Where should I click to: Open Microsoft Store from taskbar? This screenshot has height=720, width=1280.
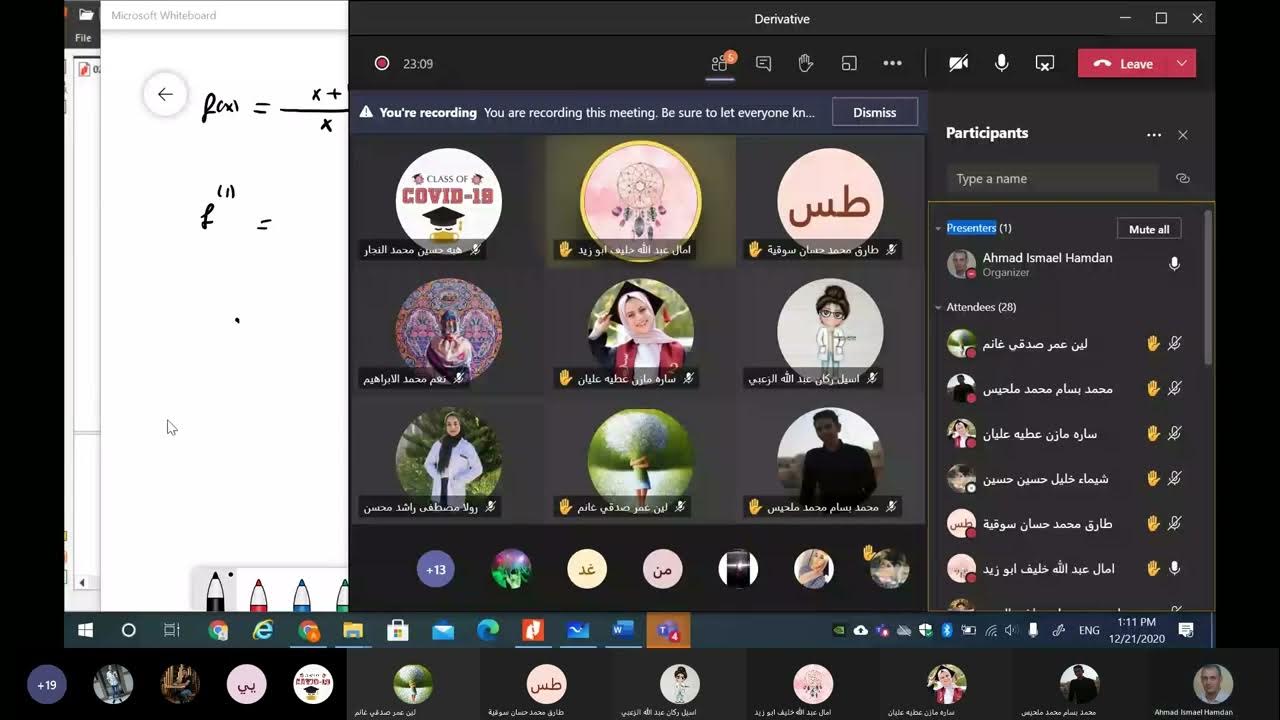(x=398, y=630)
